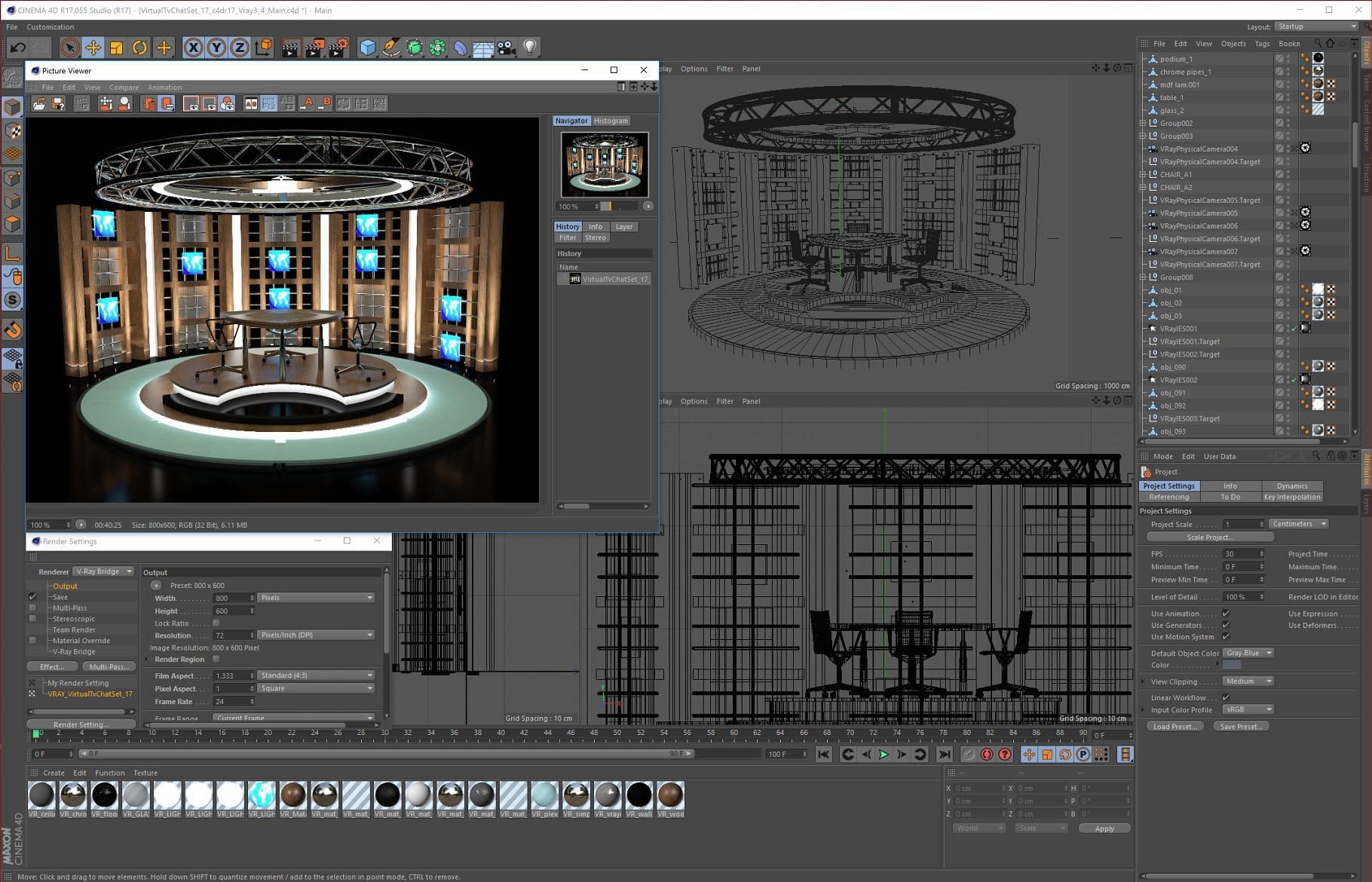Open Objects menu in Object Manager
Viewport: 1372px width, 882px height.
1233,44
